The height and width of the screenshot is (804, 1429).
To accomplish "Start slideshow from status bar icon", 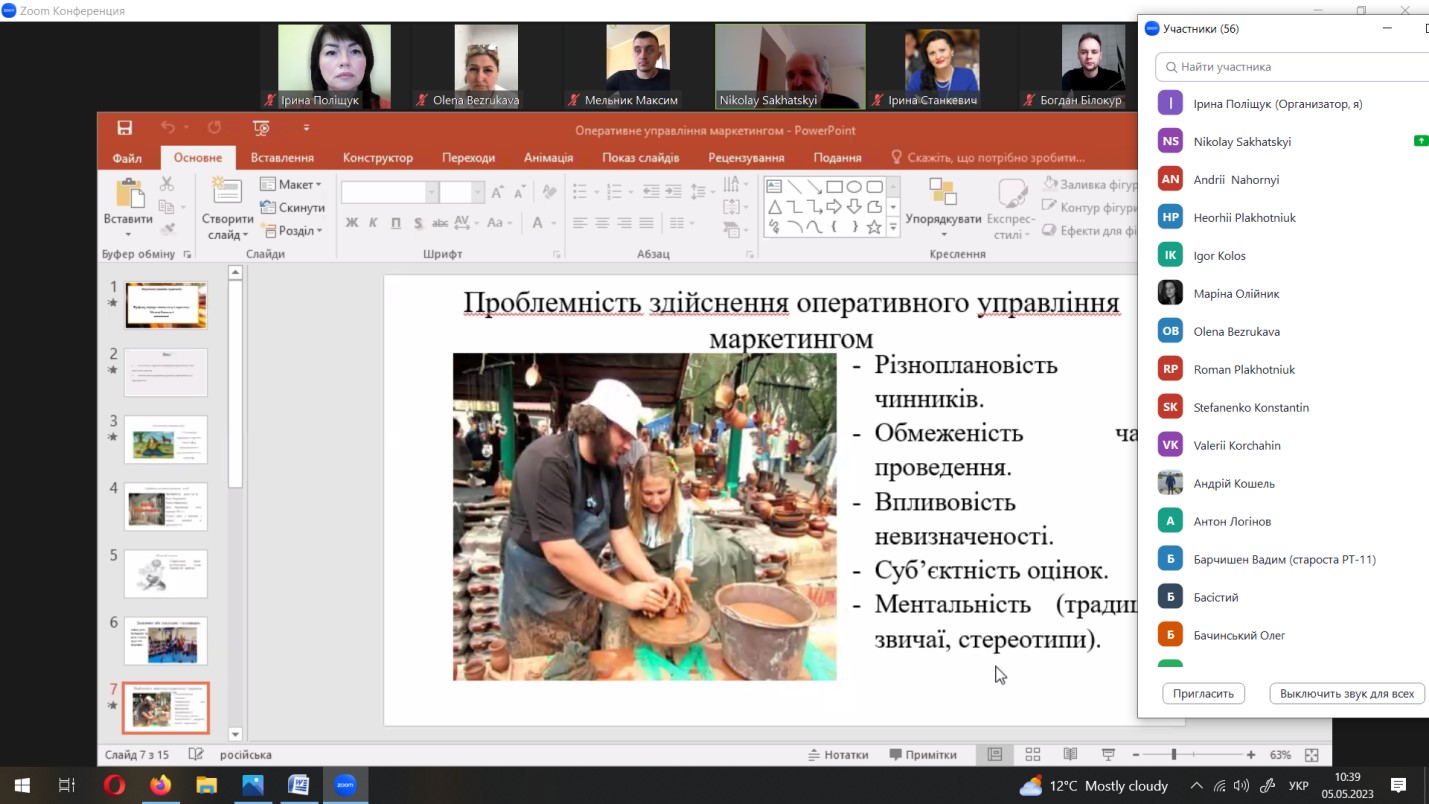I will pos(1108,755).
